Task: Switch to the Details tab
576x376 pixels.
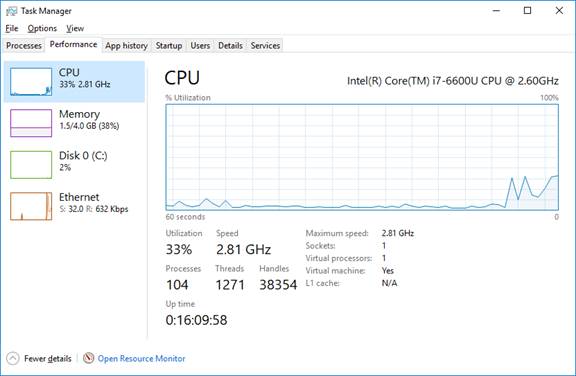Action: (x=230, y=46)
